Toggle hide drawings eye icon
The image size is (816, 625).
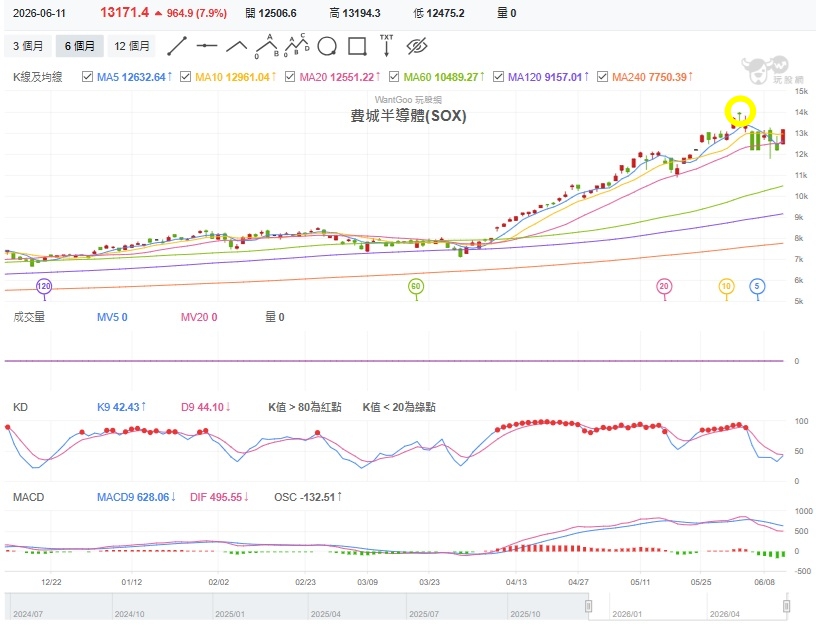point(417,46)
